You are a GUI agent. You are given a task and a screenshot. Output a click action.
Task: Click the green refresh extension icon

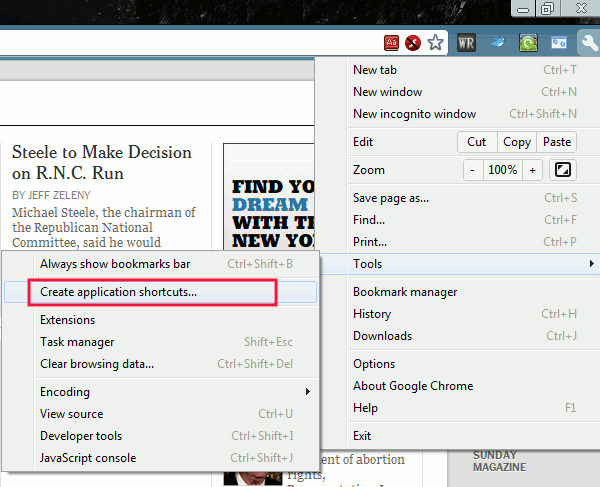coord(528,42)
